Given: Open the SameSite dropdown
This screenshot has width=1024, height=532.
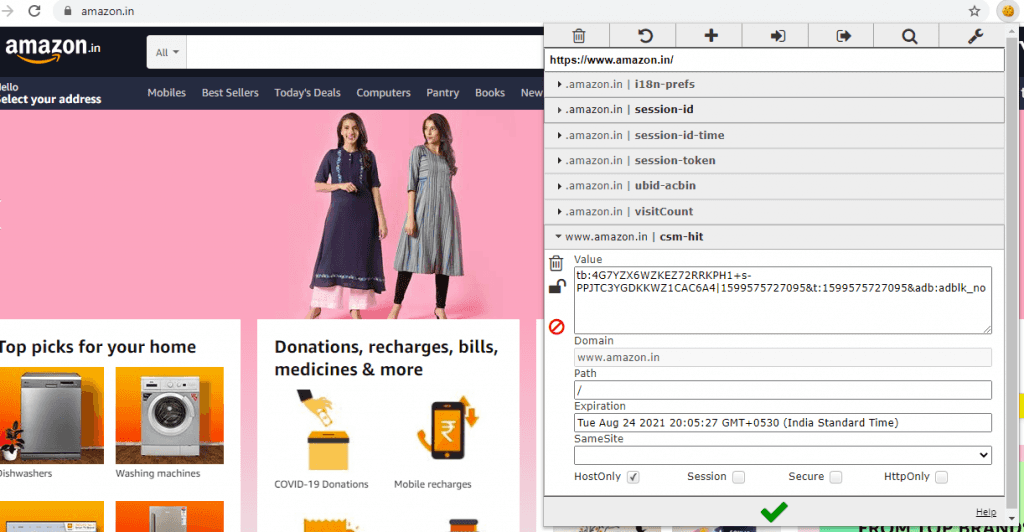Looking at the screenshot, I should [782, 455].
